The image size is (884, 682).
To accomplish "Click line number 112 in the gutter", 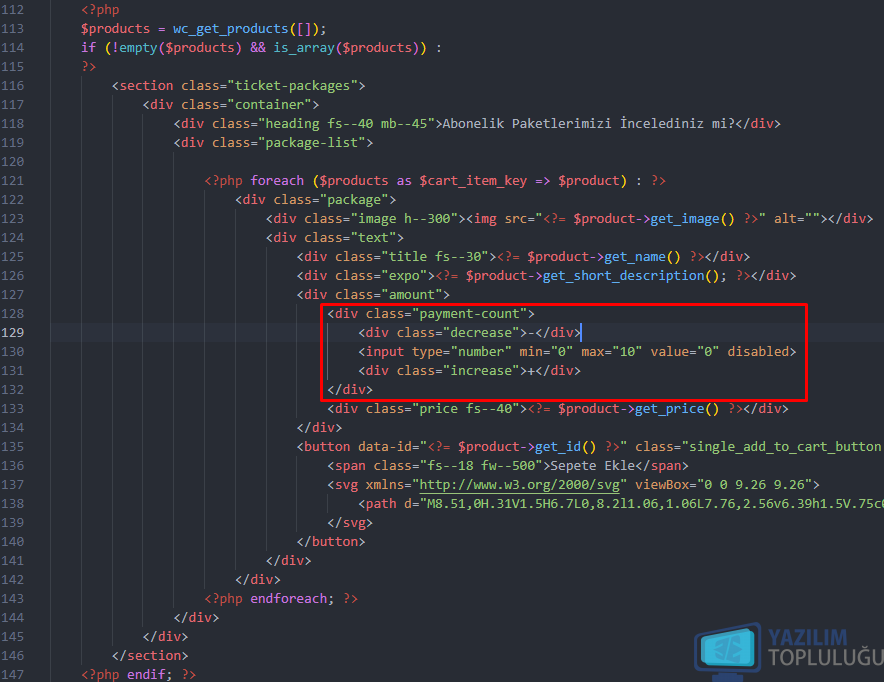I will [12, 10].
